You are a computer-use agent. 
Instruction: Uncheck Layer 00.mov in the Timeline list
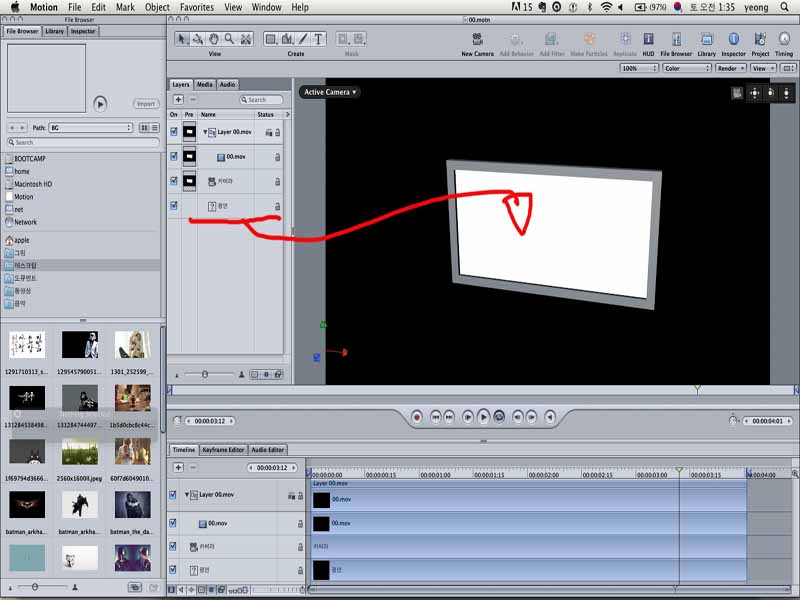coord(173,495)
